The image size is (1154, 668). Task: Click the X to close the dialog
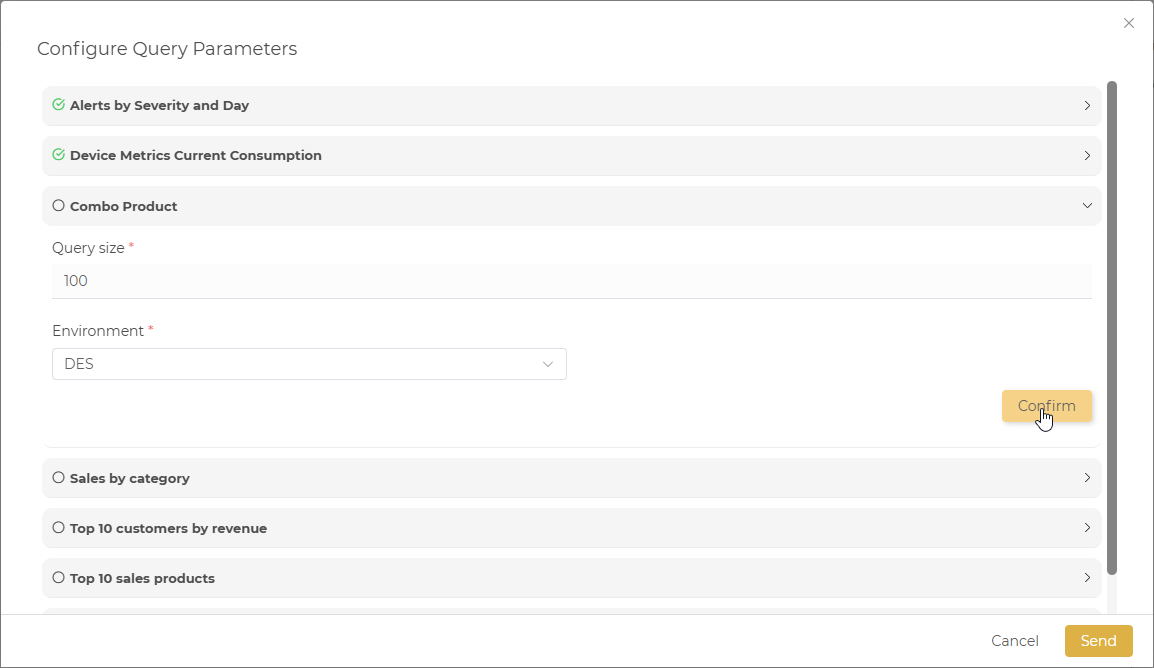1129,22
